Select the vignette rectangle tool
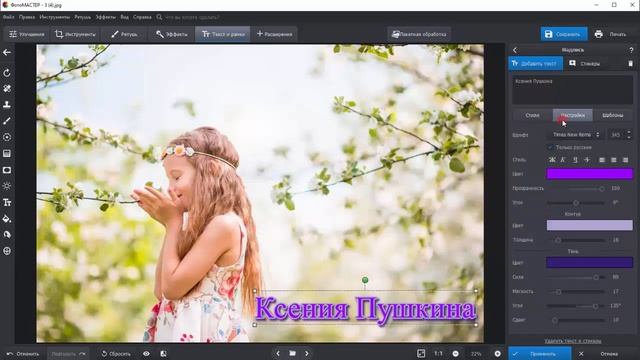This screenshot has height=360, width=640. coord(7,170)
